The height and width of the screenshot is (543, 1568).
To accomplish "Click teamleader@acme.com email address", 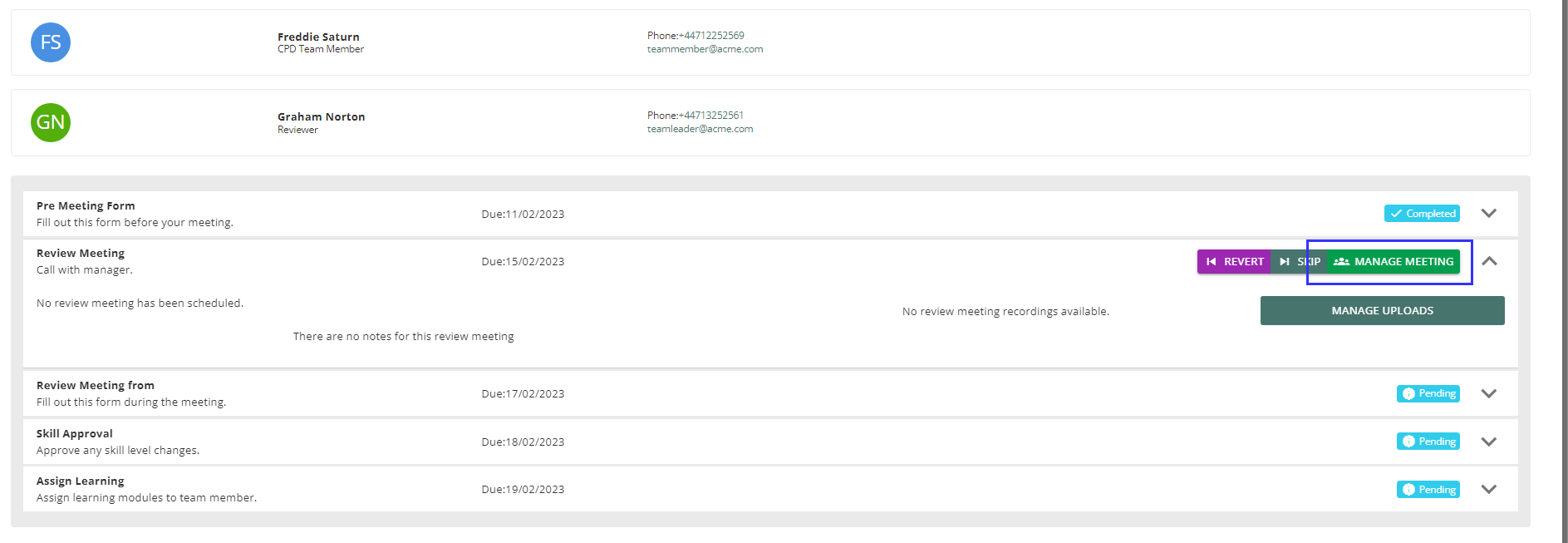I will pos(700,130).
